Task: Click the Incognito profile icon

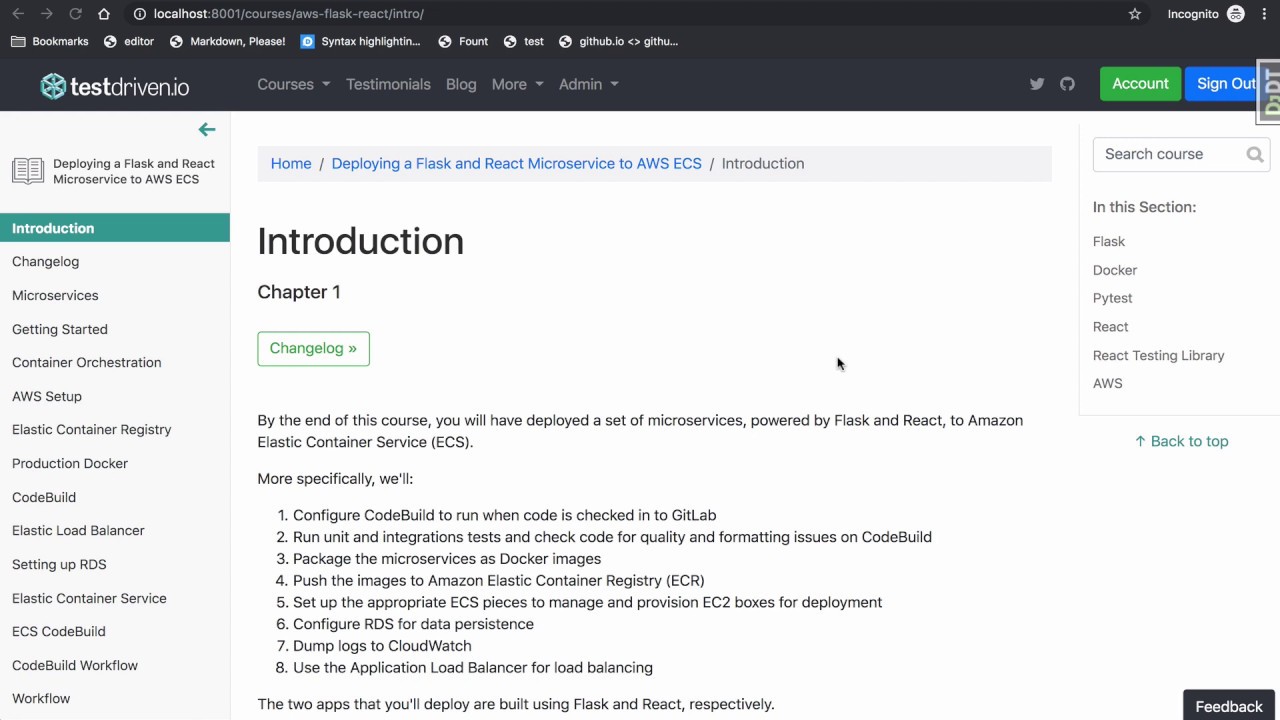Action: 1236,14
